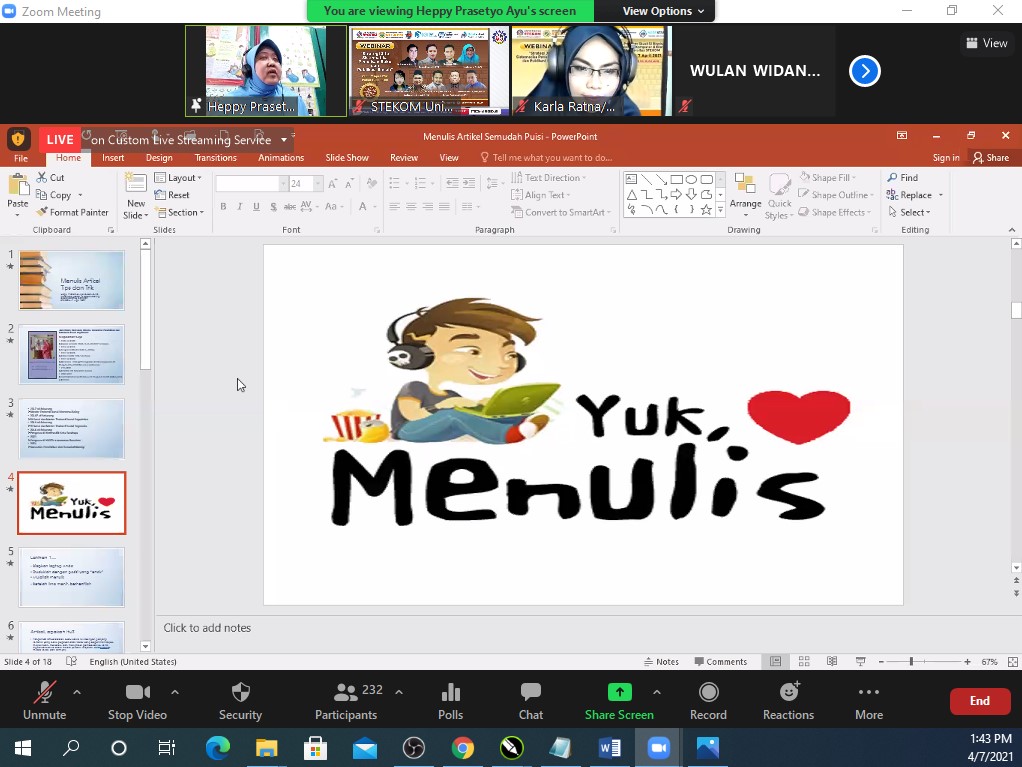Open the Select dropdown in Editing
The height and width of the screenshot is (767, 1022).
tap(909, 212)
